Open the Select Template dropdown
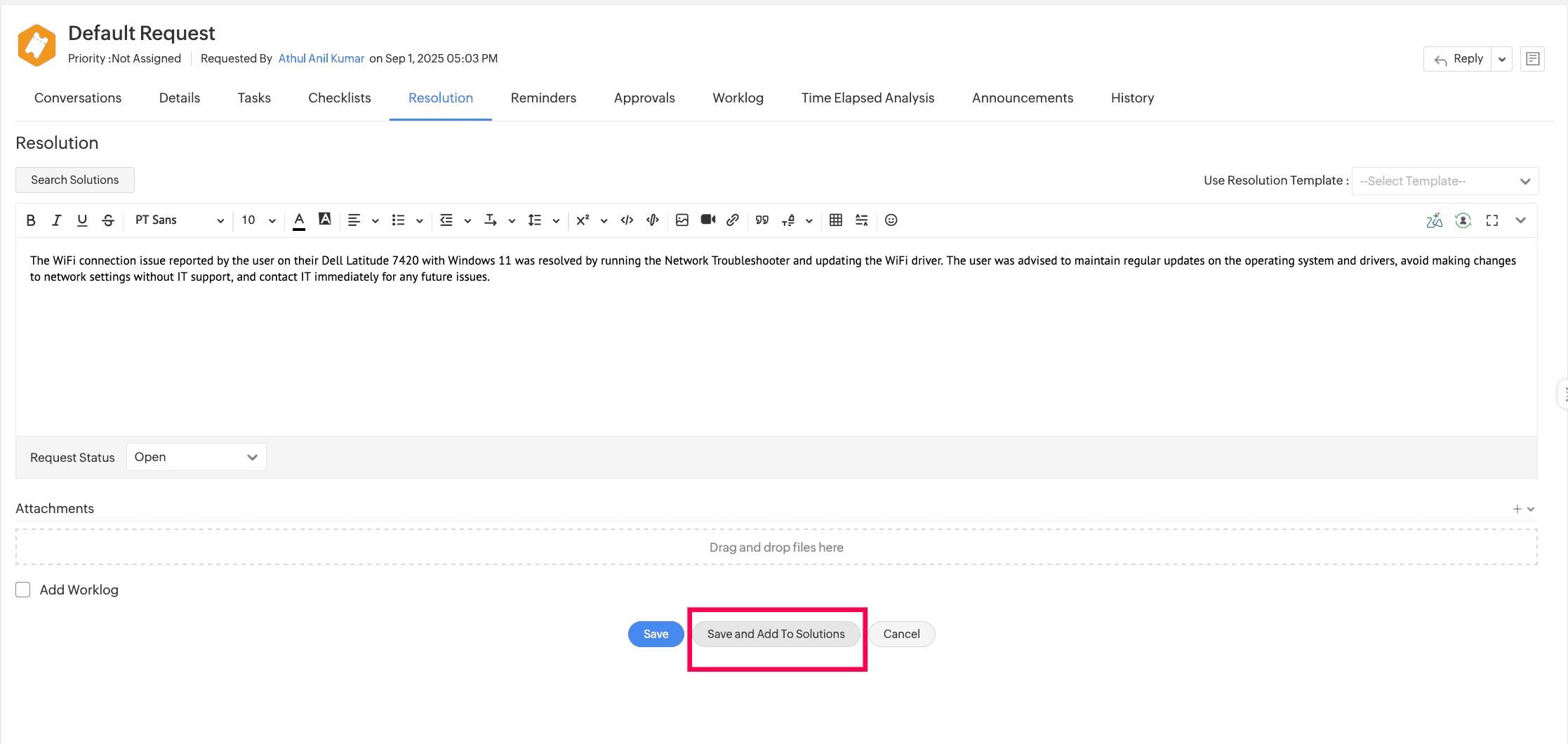 coord(1445,181)
